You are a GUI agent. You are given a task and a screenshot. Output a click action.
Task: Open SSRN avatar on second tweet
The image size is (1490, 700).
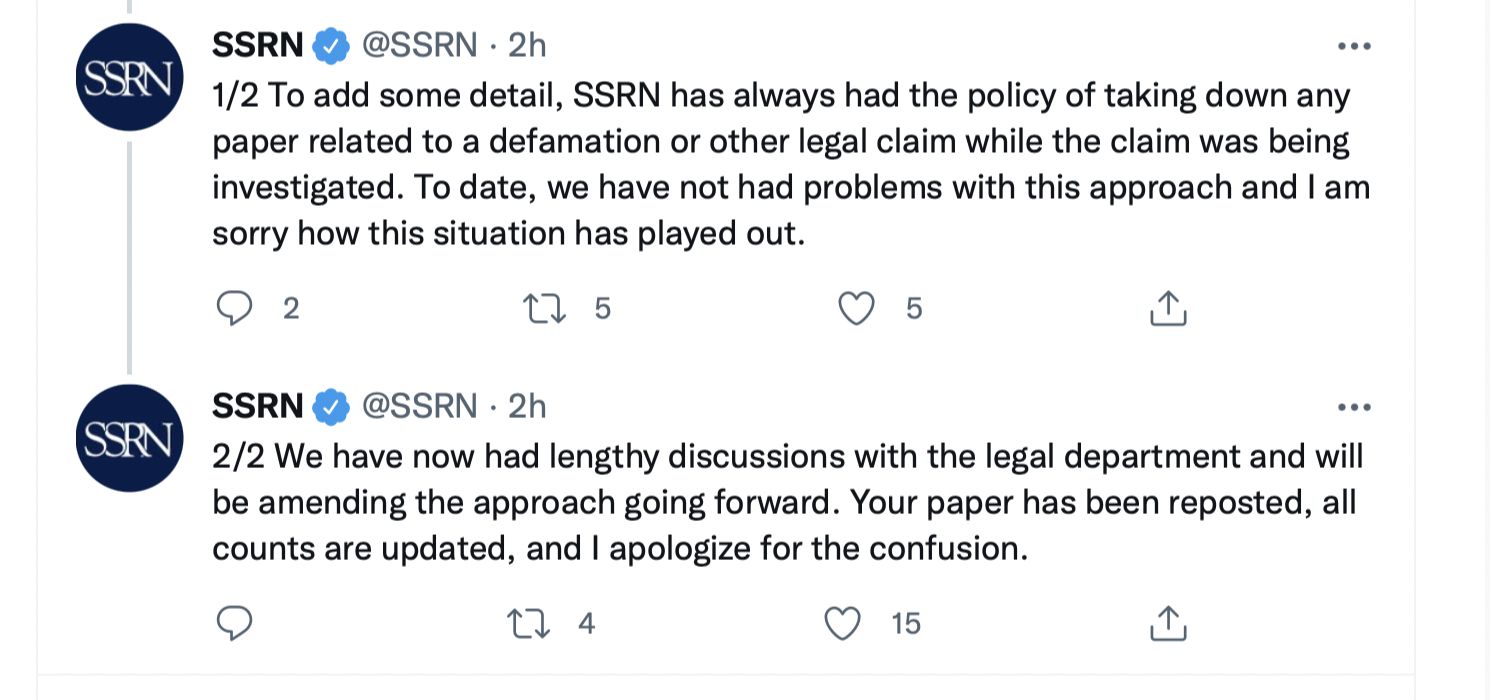129,439
